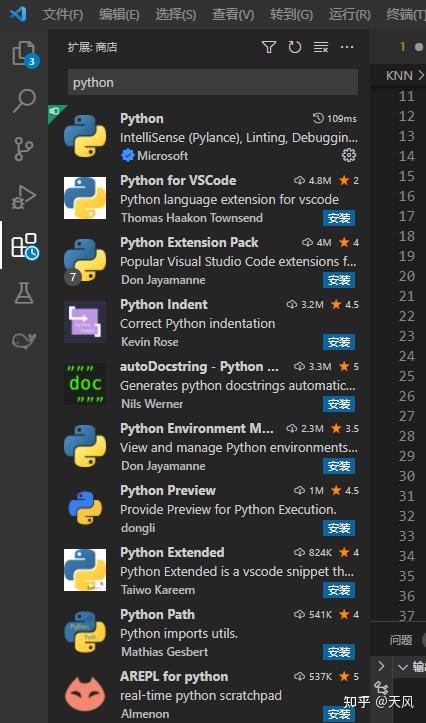Install Python Preview extension

click(x=339, y=528)
